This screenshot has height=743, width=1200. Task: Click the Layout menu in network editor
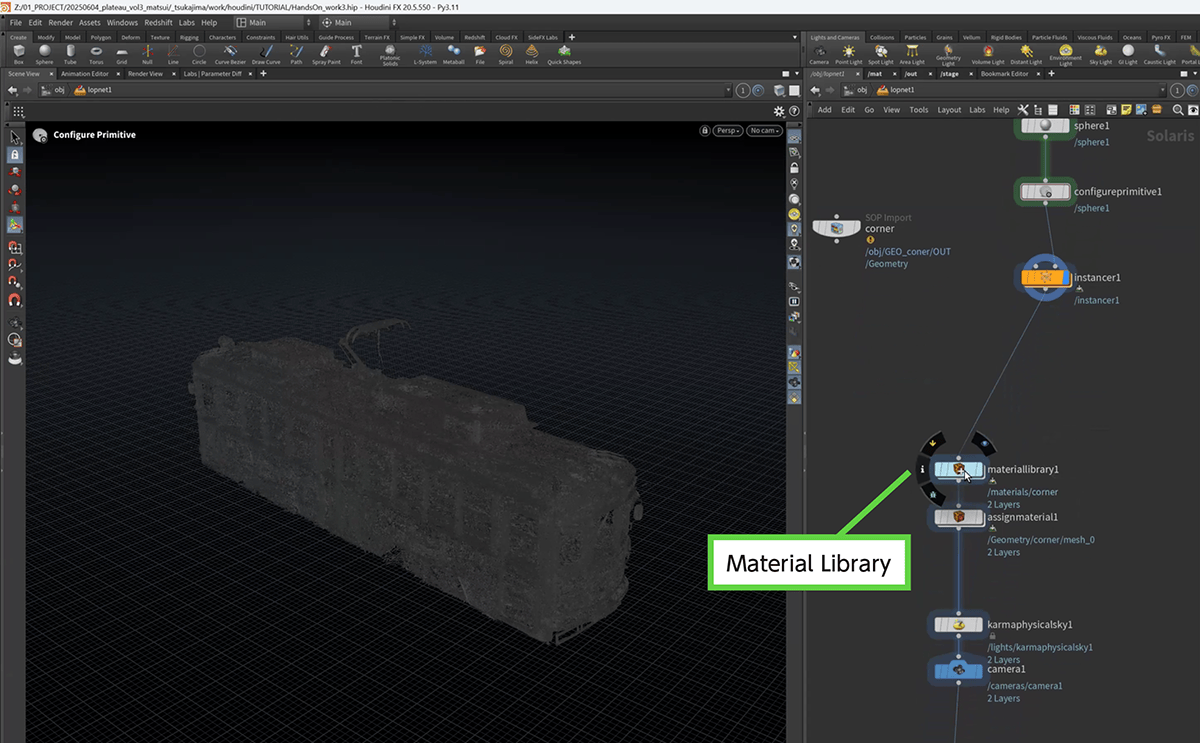point(949,110)
